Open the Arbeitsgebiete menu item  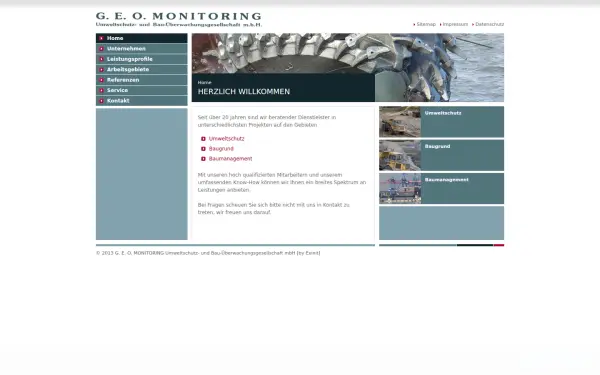tap(142, 70)
